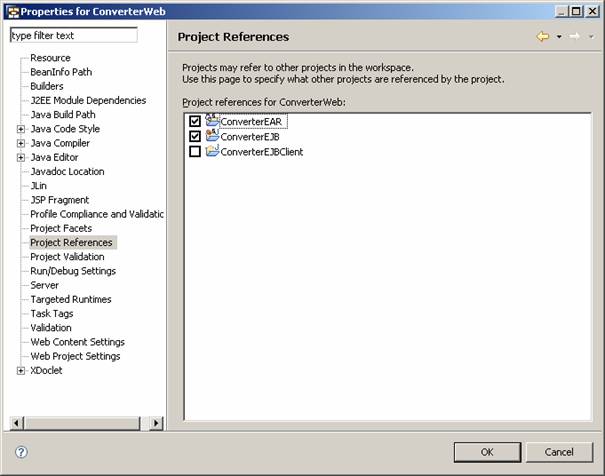Open the Targeted Runtimes page
This screenshot has width=605, height=476.
[70, 299]
